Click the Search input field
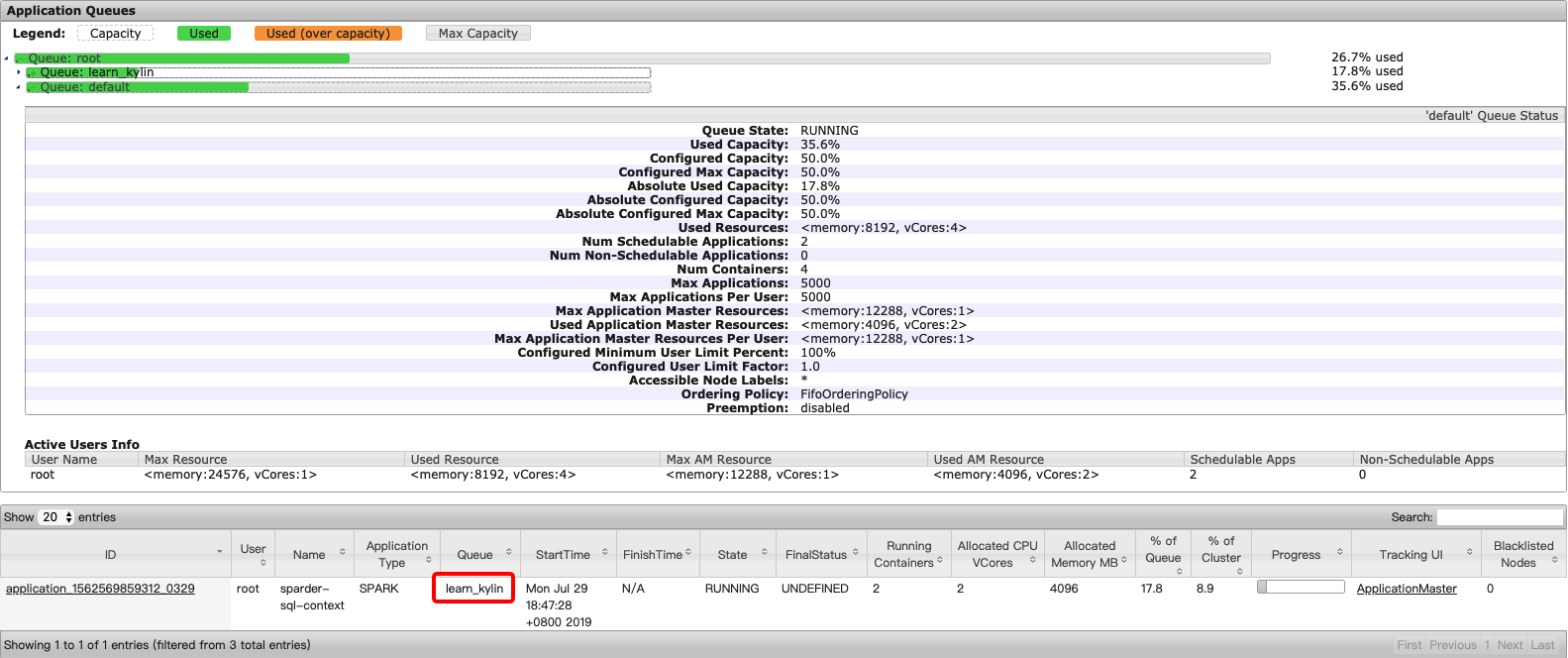Viewport: 1568px width, 658px height. pos(1499,517)
